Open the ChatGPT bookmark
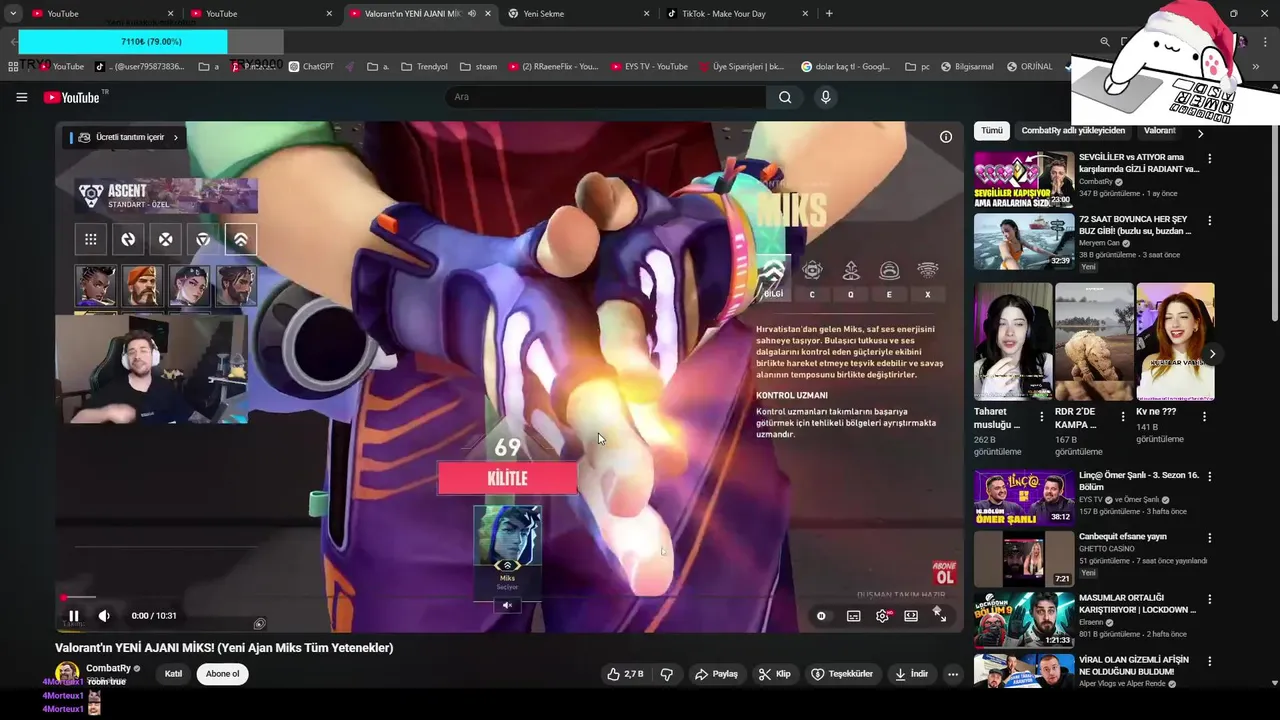Image resolution: width=1280 pixels, height=720 pixels. coord(311,67)
